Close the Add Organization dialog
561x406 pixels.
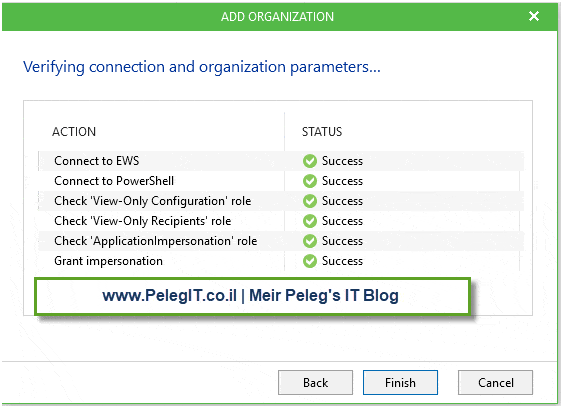pyautogui.click(x=534, y=16)
